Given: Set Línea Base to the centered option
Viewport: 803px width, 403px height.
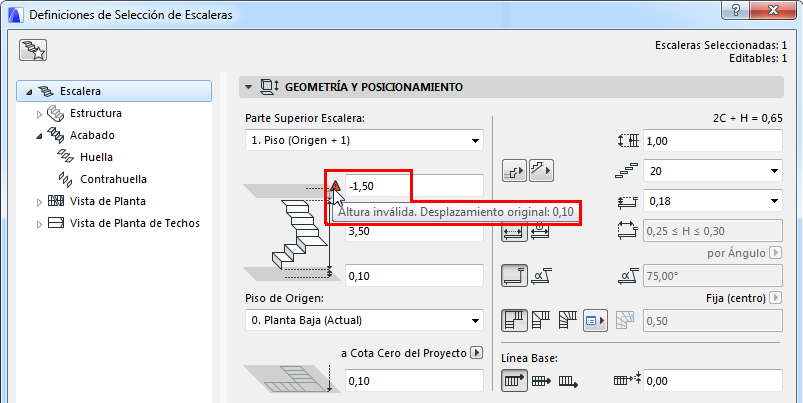Looking at the screenshot, I should (x=541, y=381).
